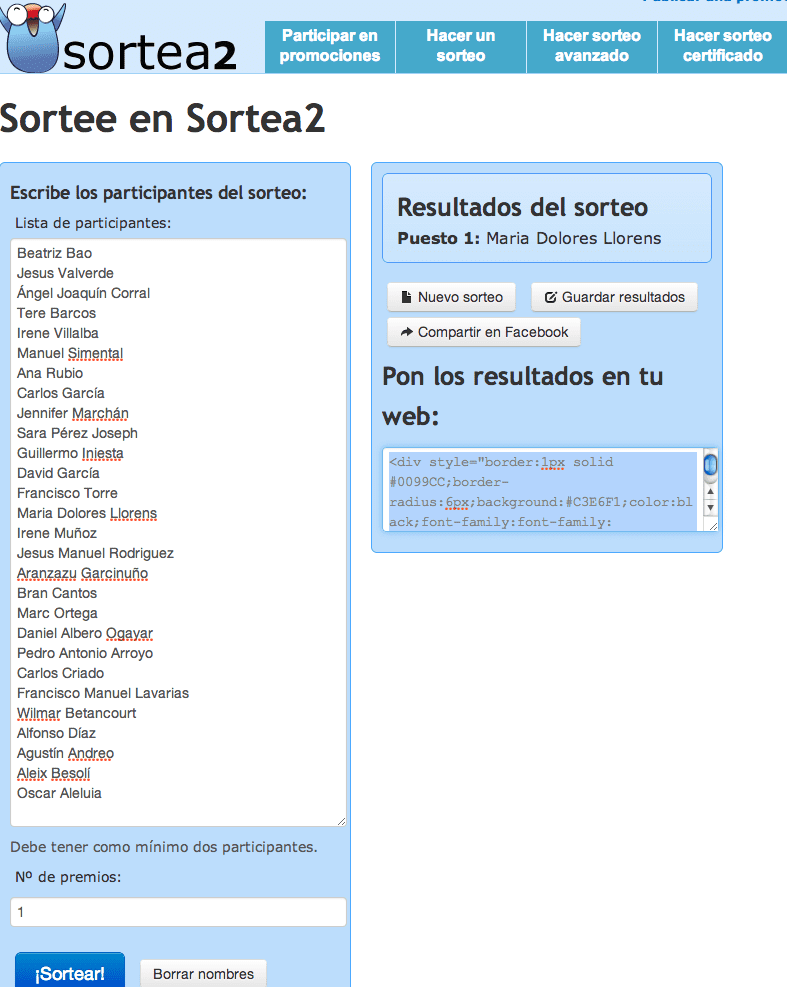Click the name 'Ángel Joaquín Corral'
This screenshot has width=787, height=987.
coord(83,293)
